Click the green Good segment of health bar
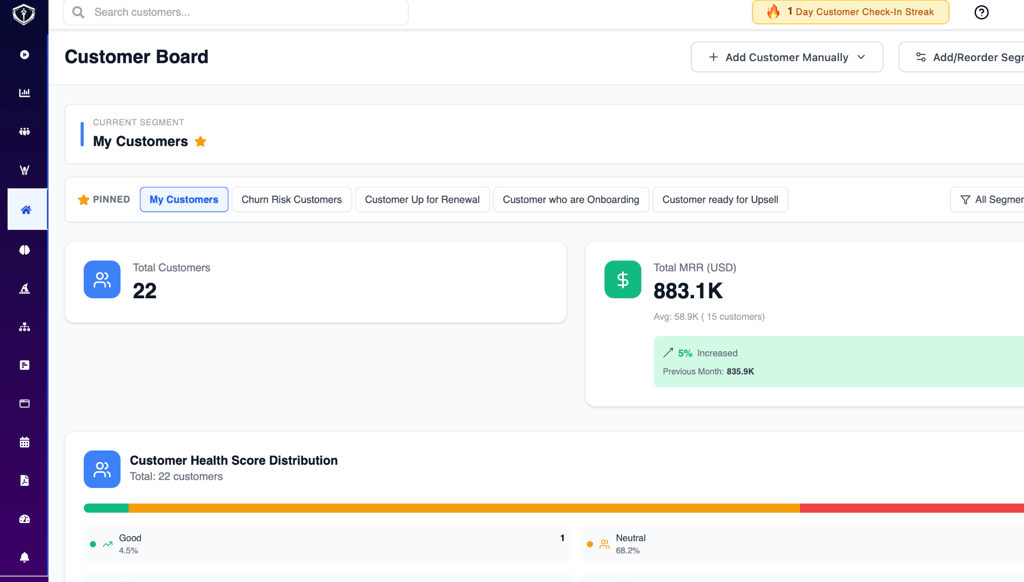The width and height of the screenshot is (1024, 582). [x=106, y=508]
